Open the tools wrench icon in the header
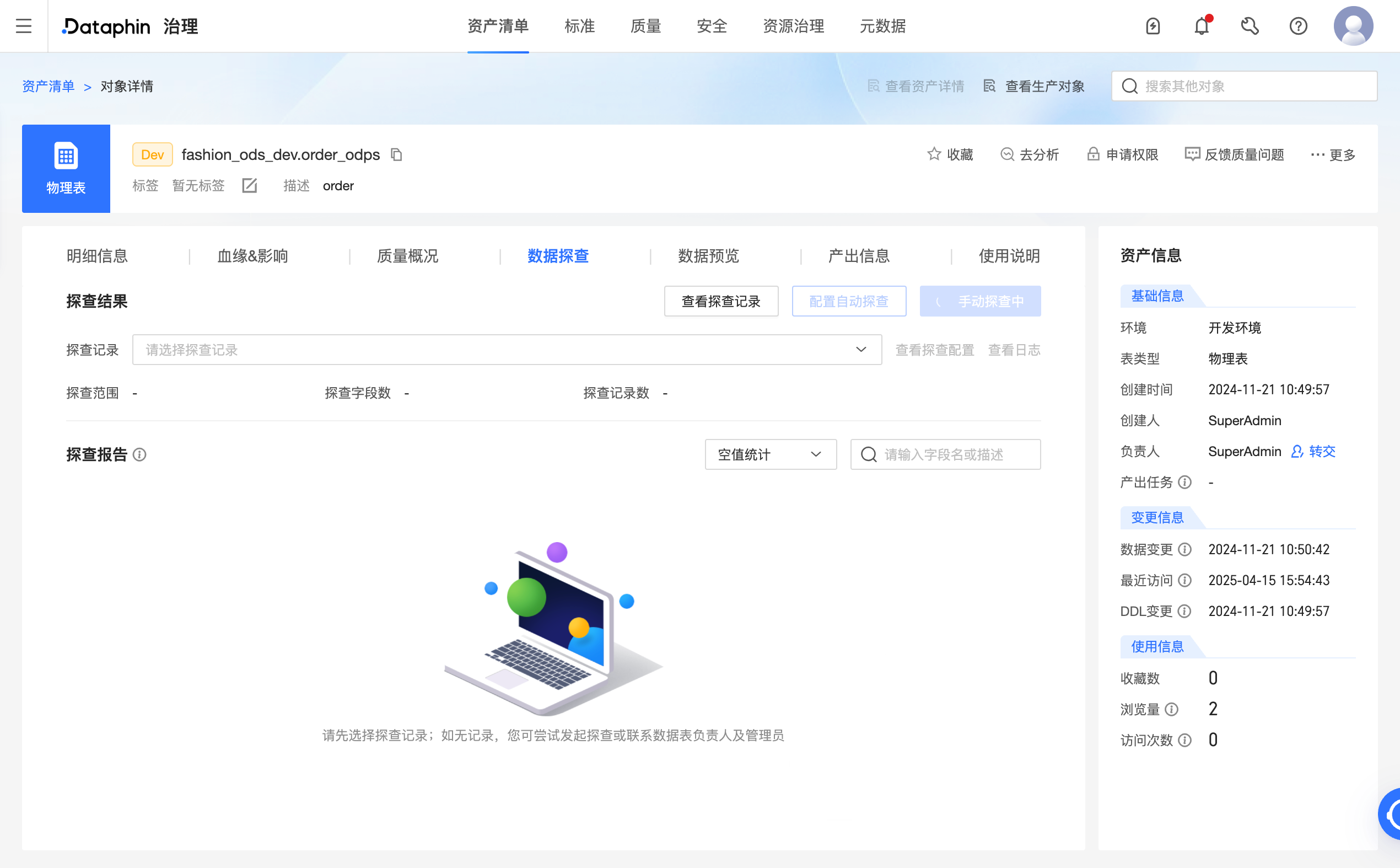 [x=1250, y=26]
